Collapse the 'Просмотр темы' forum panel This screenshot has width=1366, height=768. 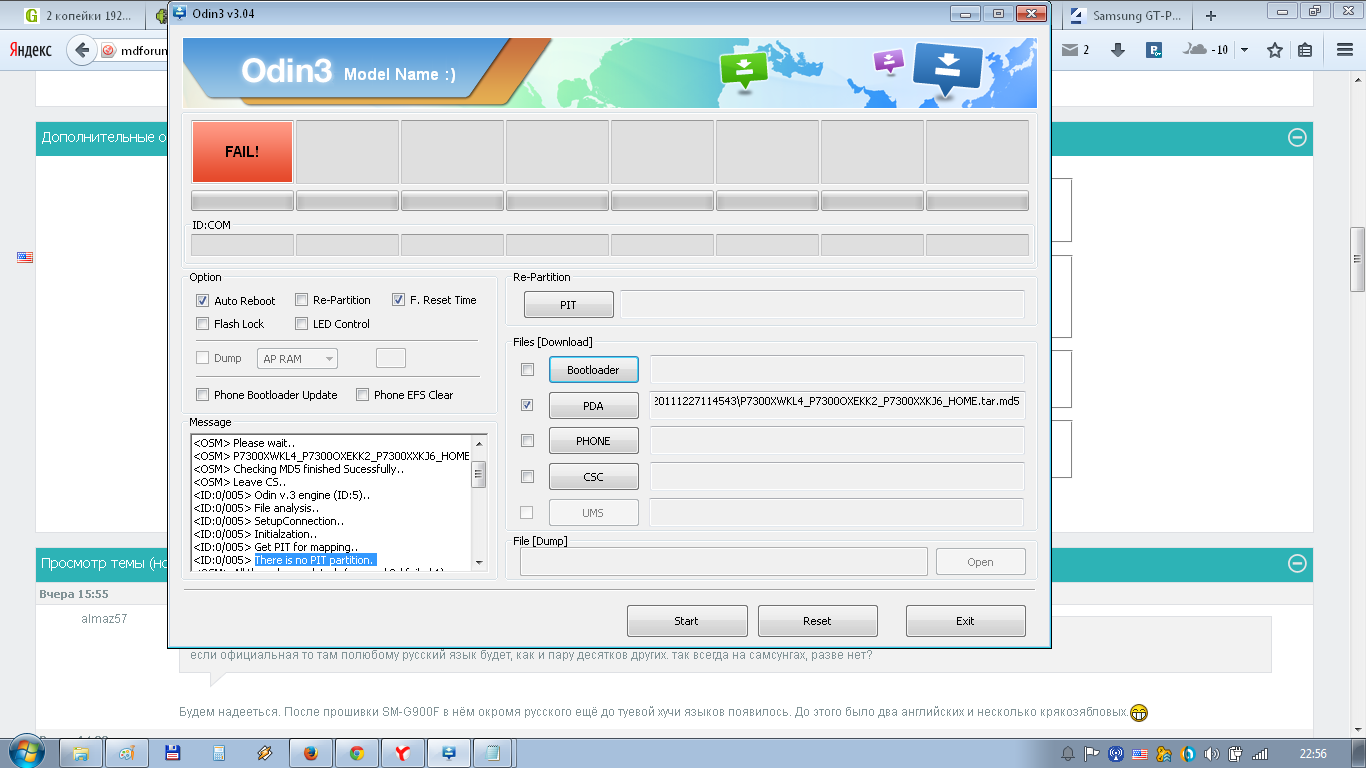(x=1297, y=563)
